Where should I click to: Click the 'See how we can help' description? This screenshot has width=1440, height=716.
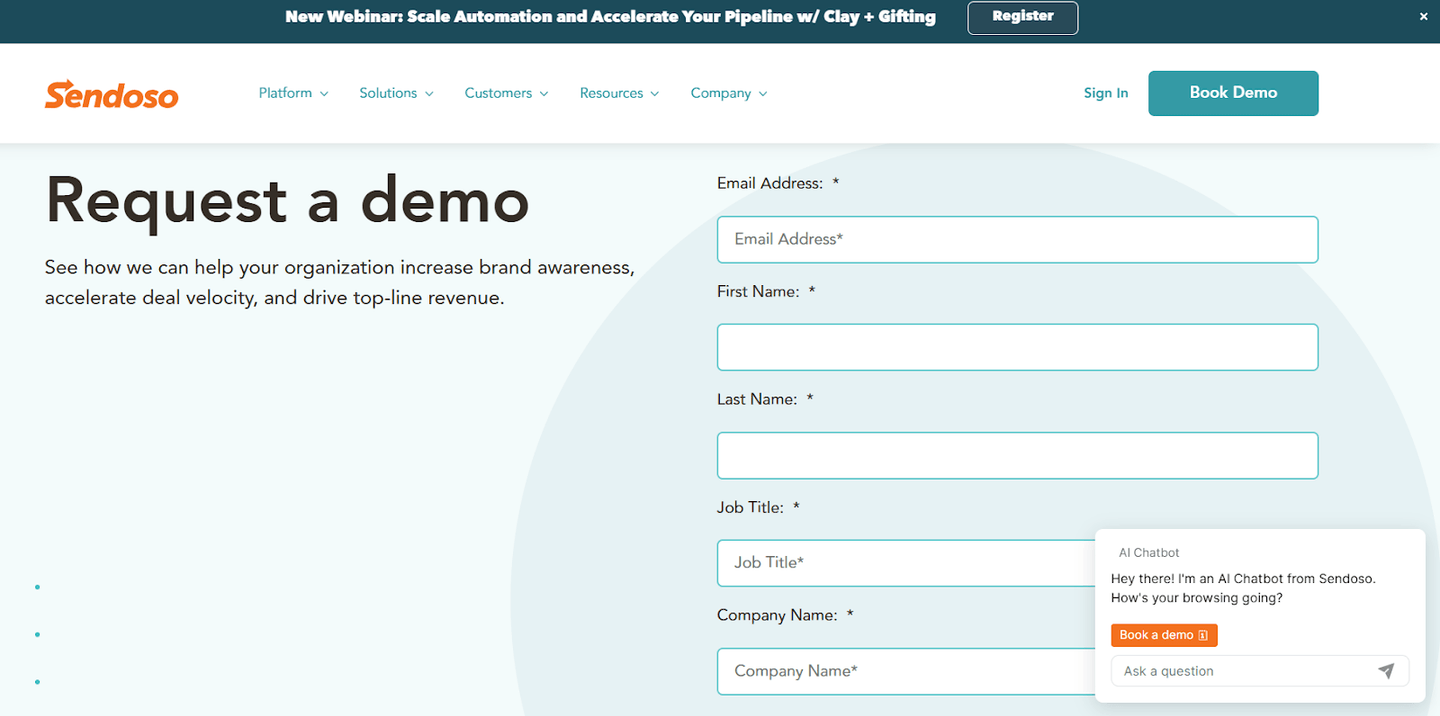(x=340, y=283)
